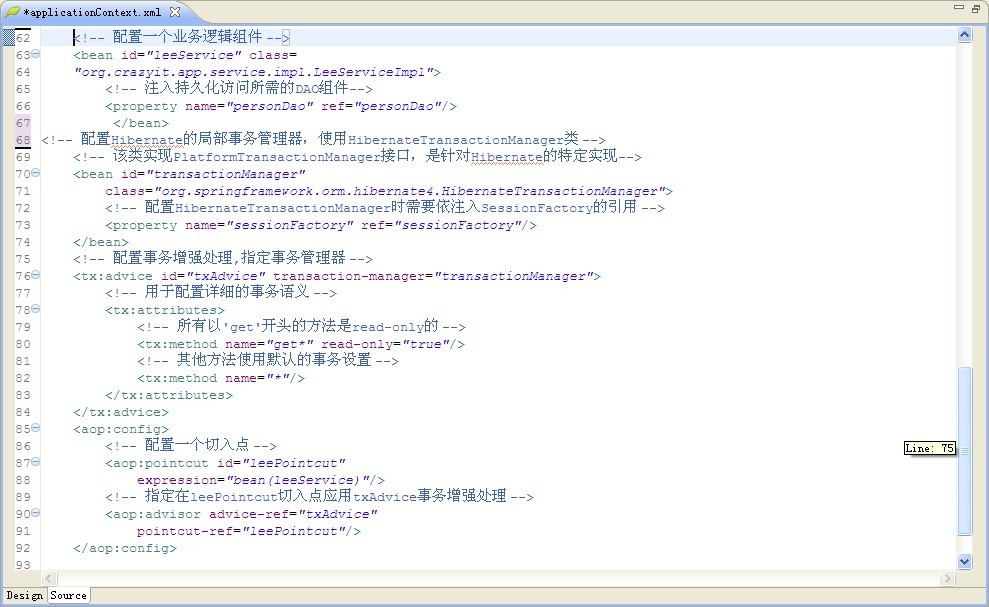989x607 pixels.
Task: Collapse the leeService bean definition
Action: (x=33, y=55)
